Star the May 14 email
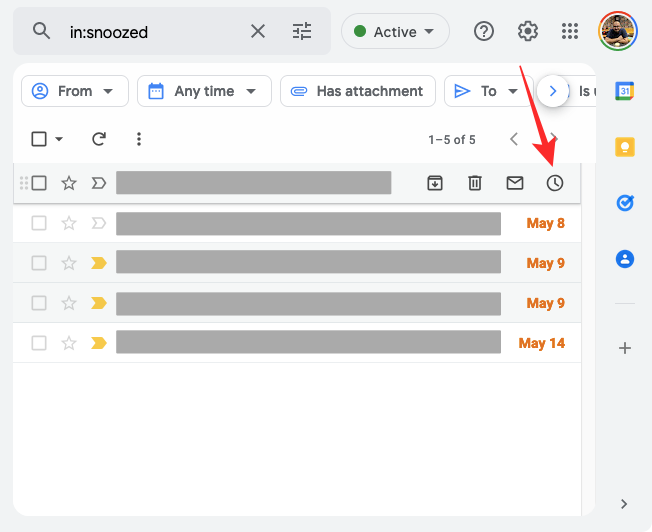The height and width of the screenshot is (532, 652). coord(69,343)
